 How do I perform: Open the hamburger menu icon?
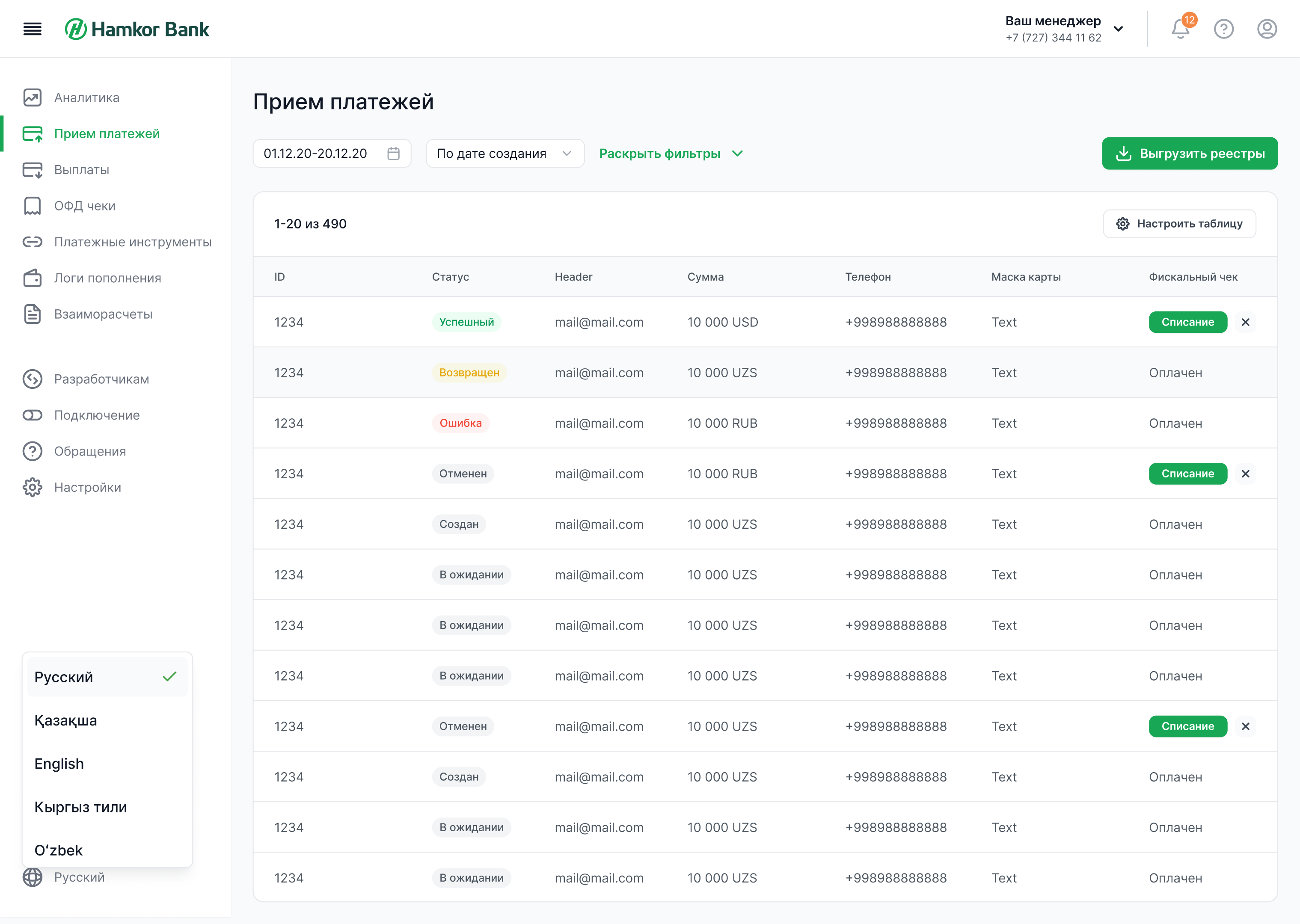(33, 29)
